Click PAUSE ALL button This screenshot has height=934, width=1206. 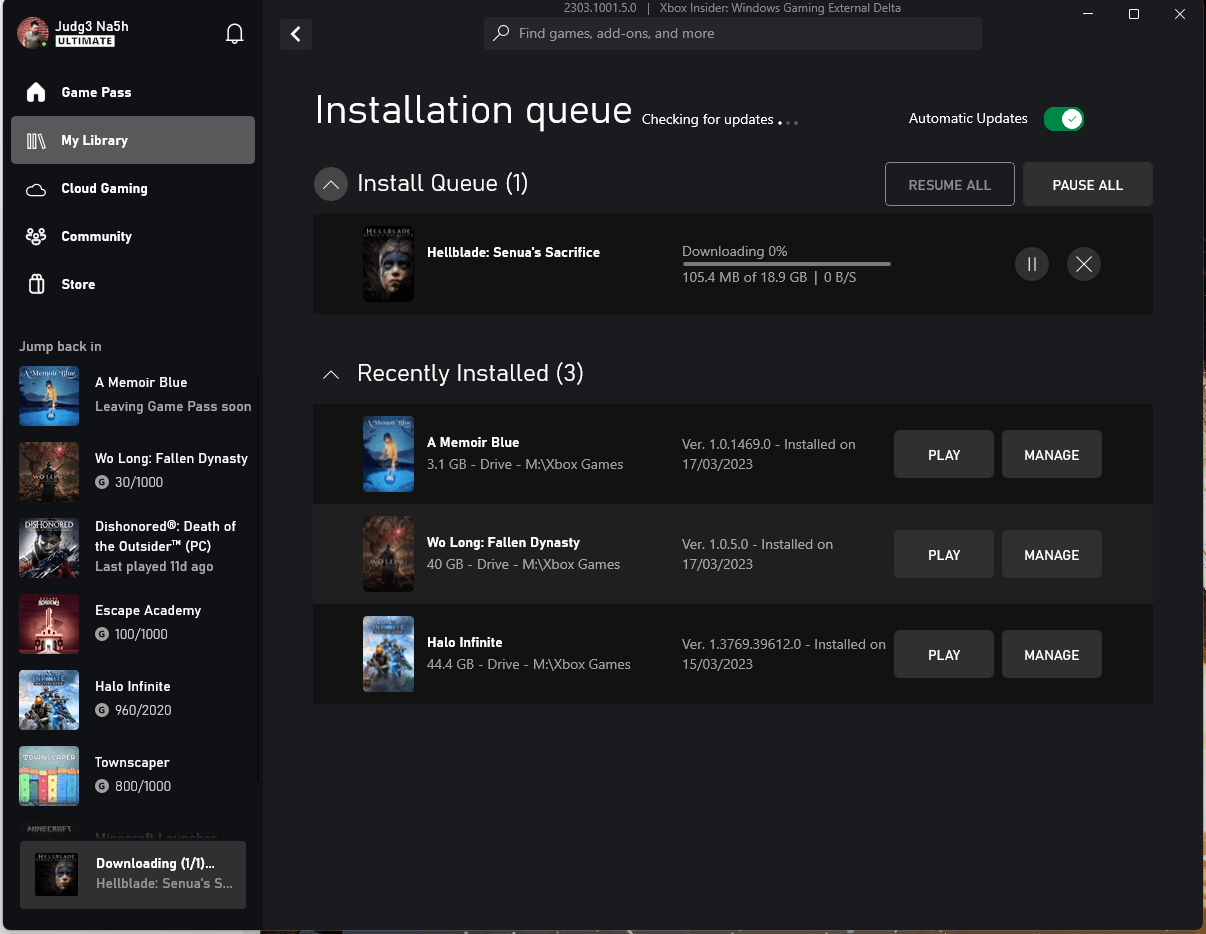click(1088, 185)
